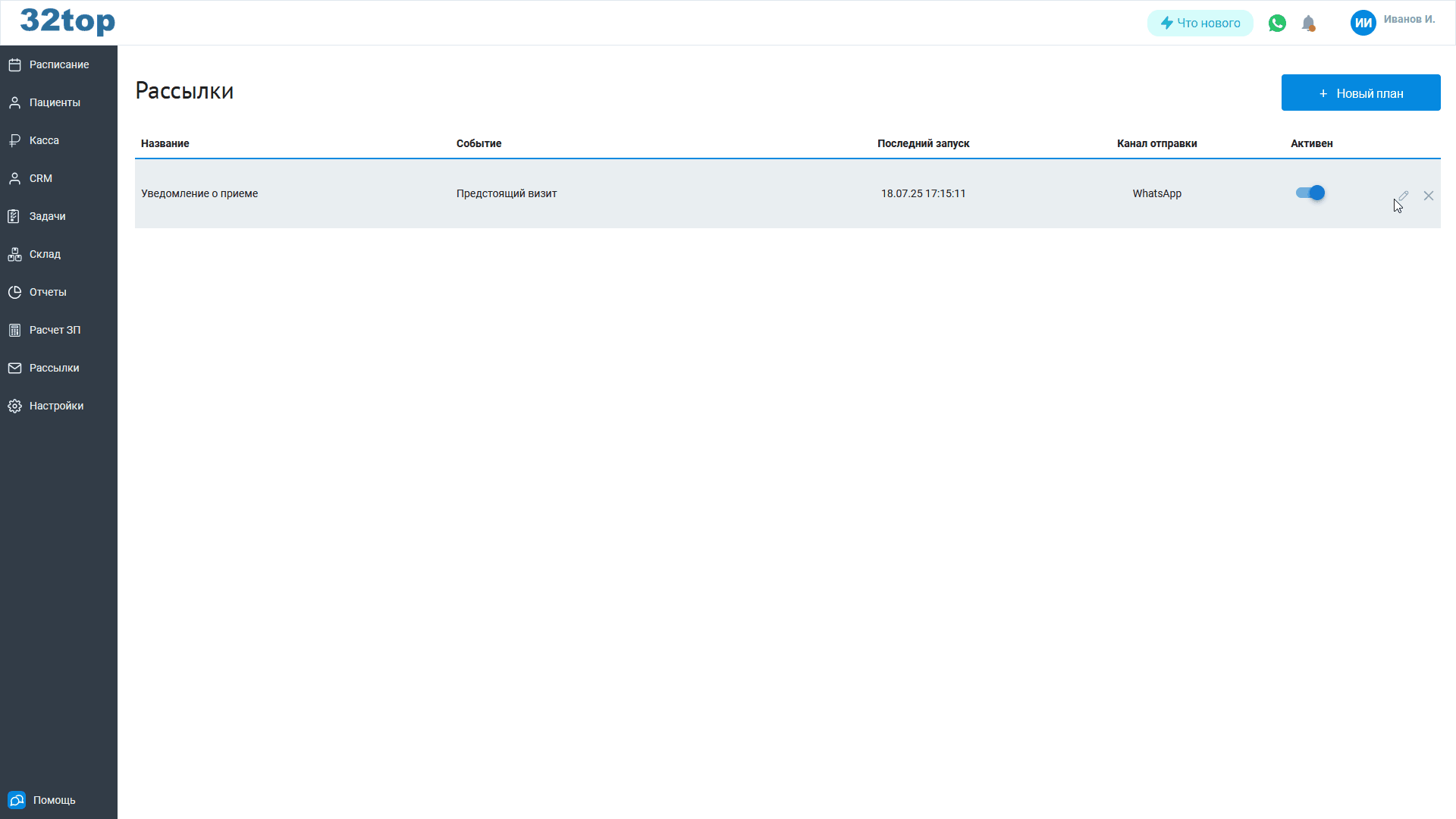Click the Название column header
The image size is (1456, 819).
pyautogui.click(x=165, y=143)
